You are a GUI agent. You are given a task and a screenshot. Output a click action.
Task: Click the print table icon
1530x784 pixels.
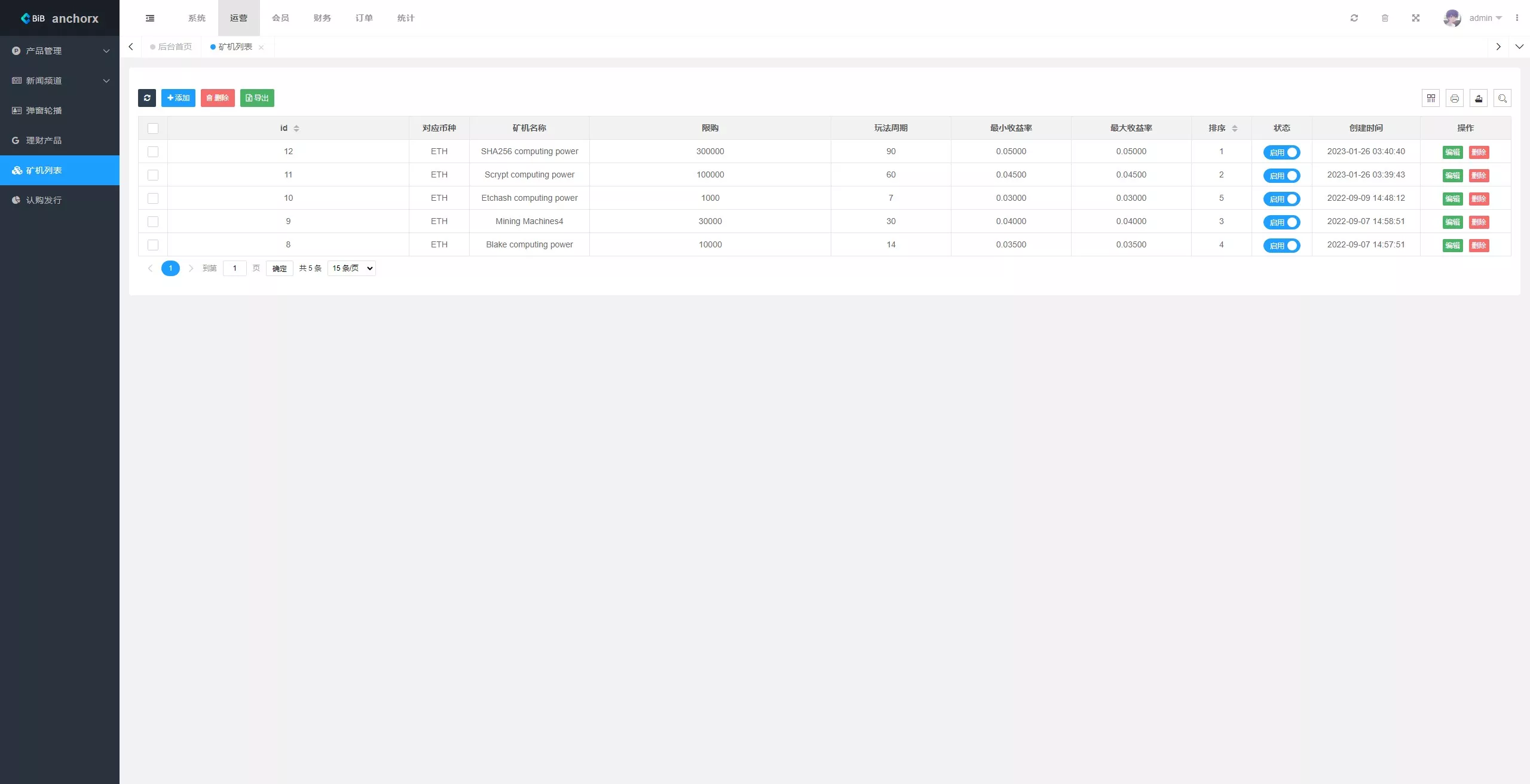1455,98
